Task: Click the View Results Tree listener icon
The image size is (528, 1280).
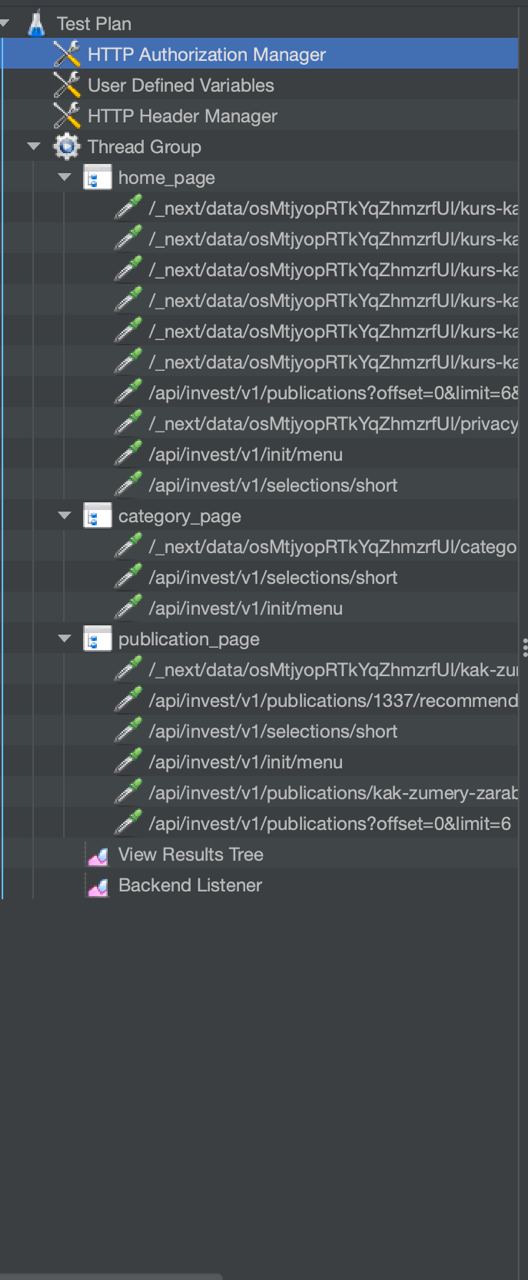Action: (97, 855)
